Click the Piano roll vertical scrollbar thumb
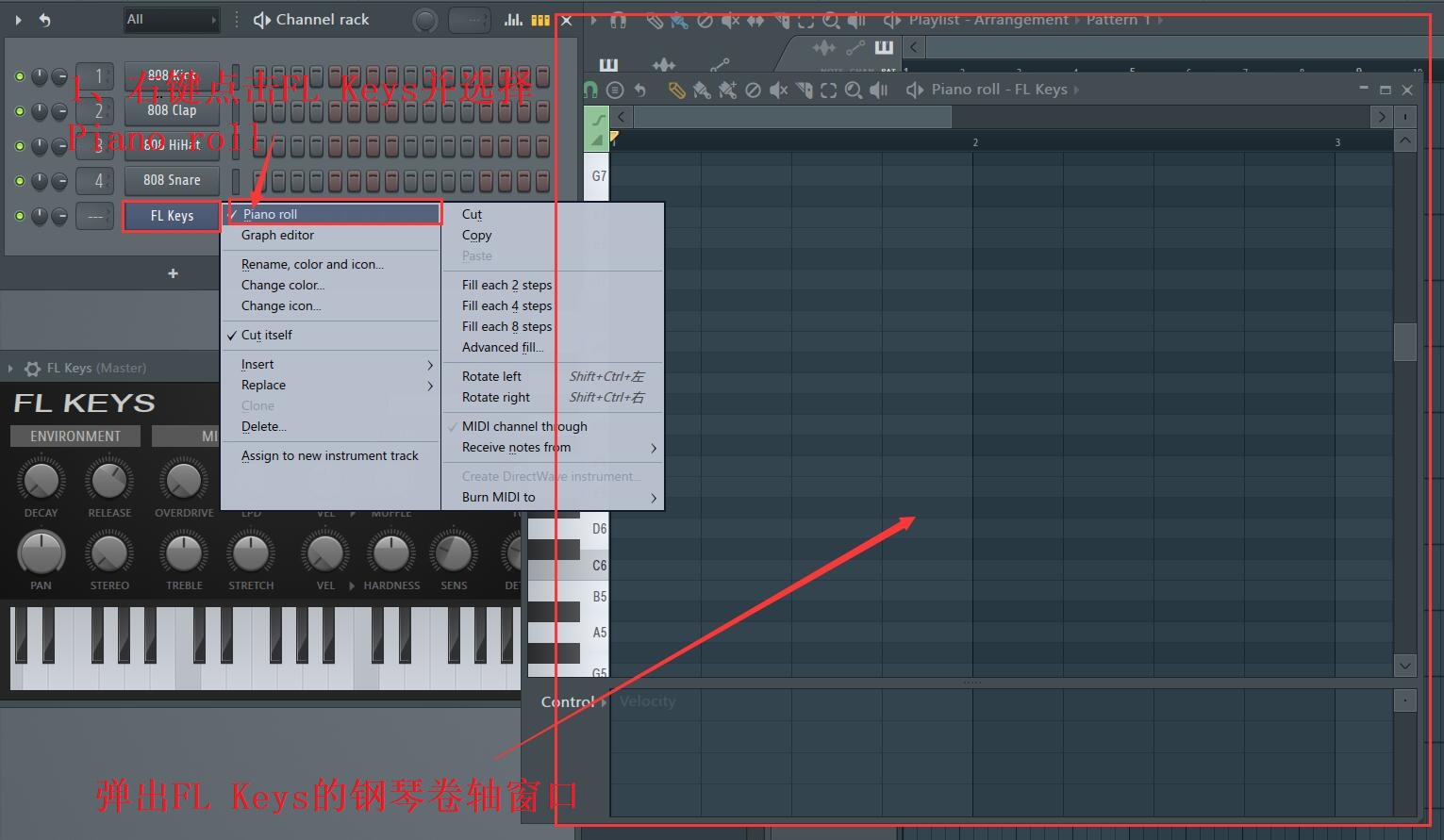 [1405, 341]
